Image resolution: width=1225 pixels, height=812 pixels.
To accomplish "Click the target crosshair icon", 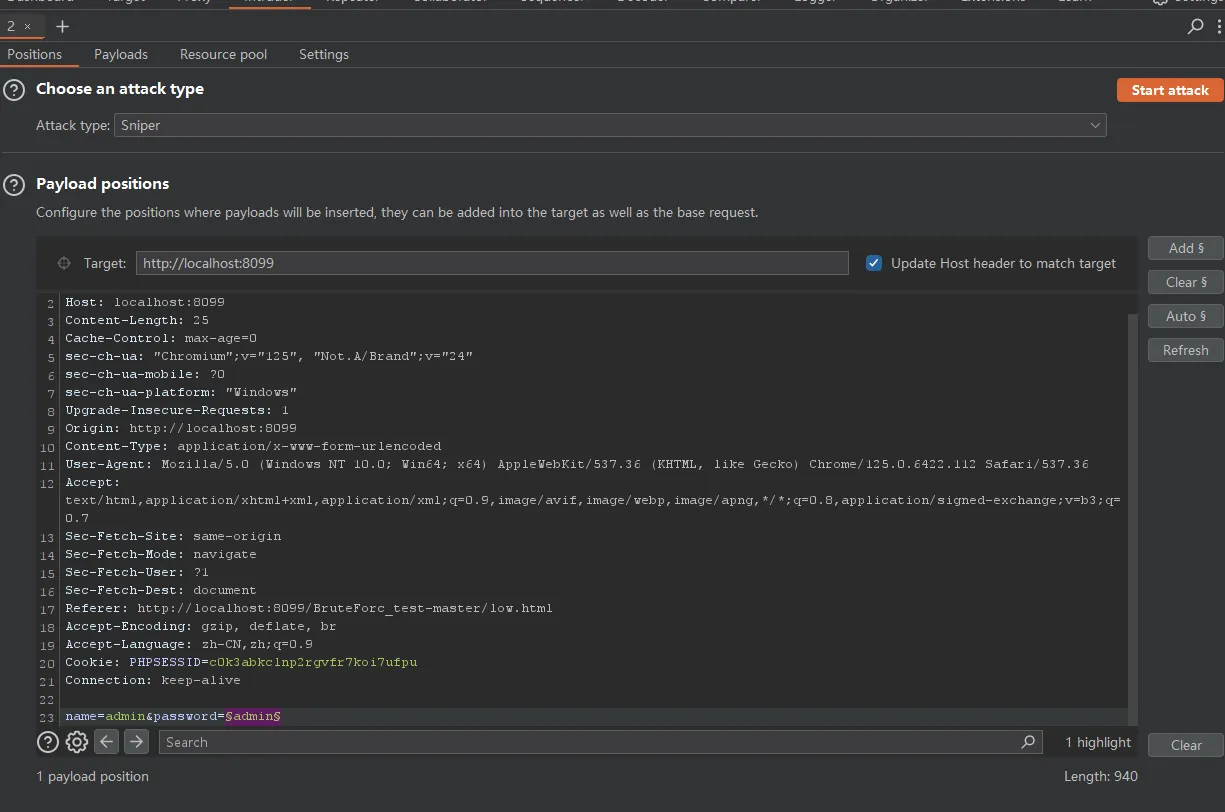I will coord(64,263).
